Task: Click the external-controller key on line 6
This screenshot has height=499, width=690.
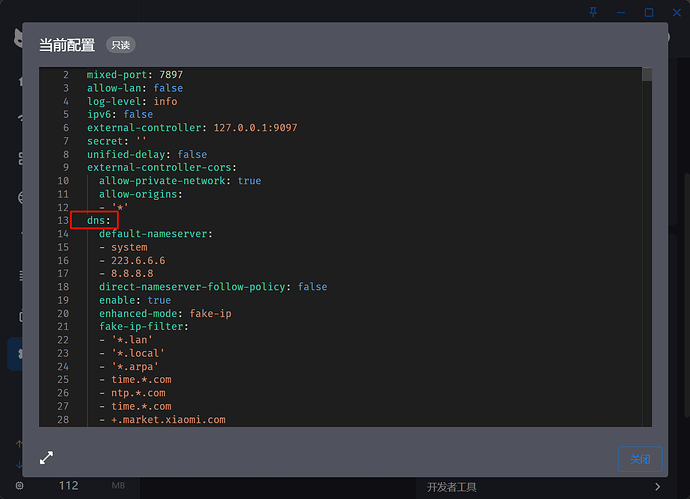Action: pos(144,128)
